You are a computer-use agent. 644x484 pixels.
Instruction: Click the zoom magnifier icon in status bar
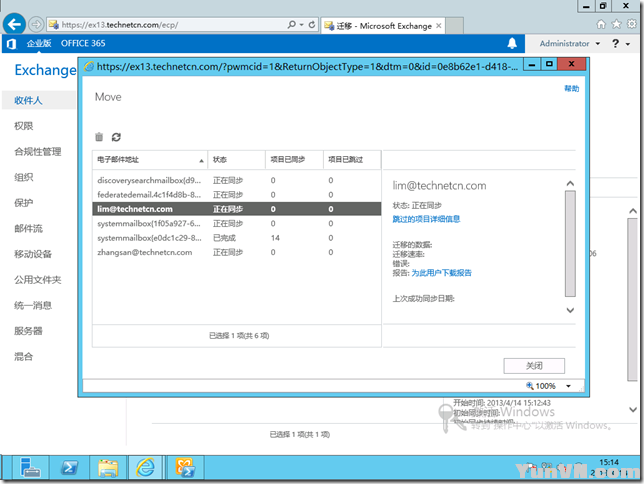click(530, 385)
